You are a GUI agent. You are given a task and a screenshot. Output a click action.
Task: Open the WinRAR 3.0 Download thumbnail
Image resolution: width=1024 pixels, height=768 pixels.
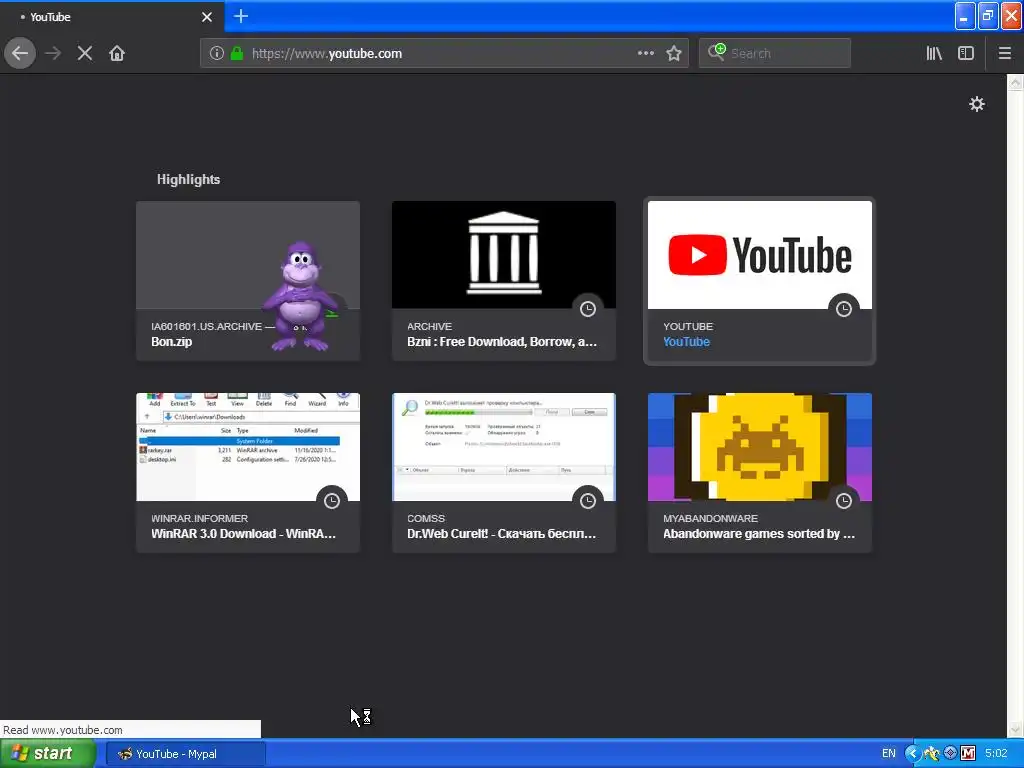[248, 447]
